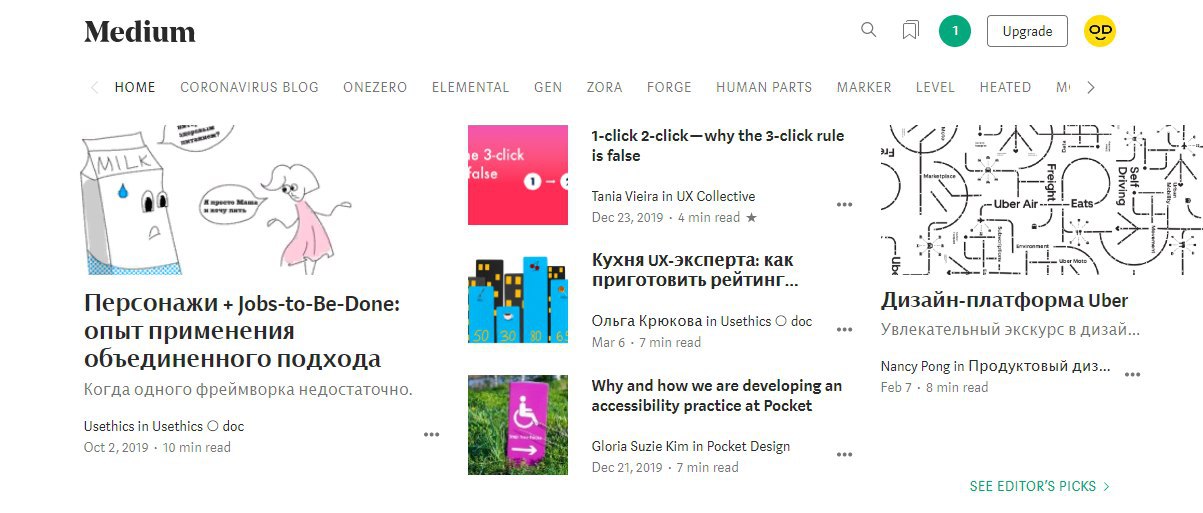Image resolution: width=1203 pixels, height=513 pixels.
Task: Open more options for 3-click rule article
Action: (x=844, y=204)
